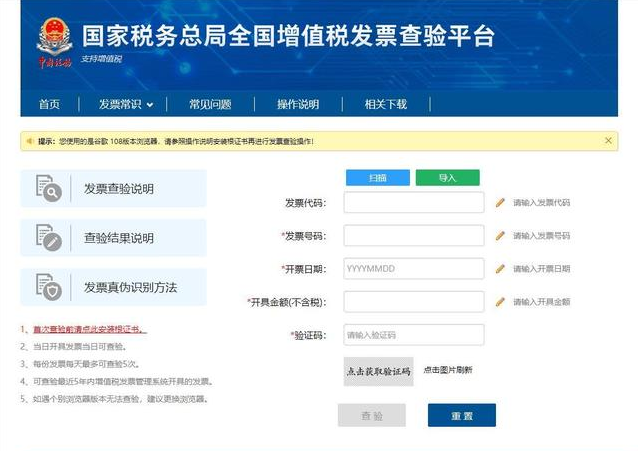Click the pencil icon beside 请输入发票代码
Viewport: 638px width, 451px height.
(500, 202)
